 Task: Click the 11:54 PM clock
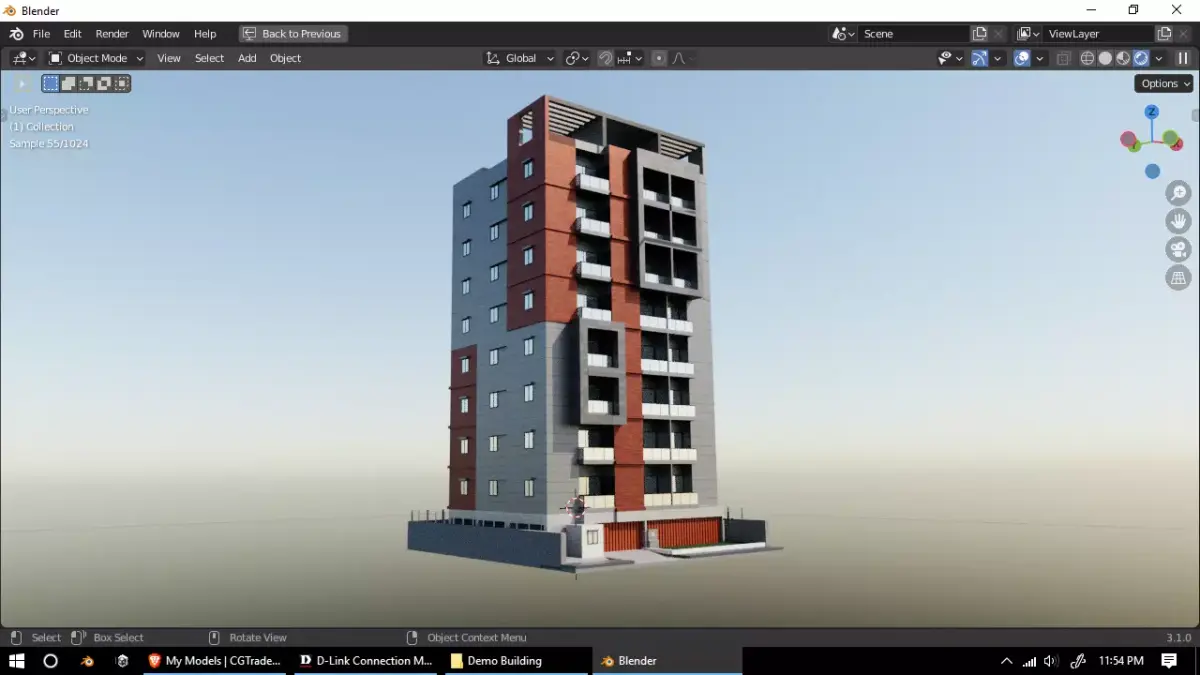click(x=1121, y=661)
